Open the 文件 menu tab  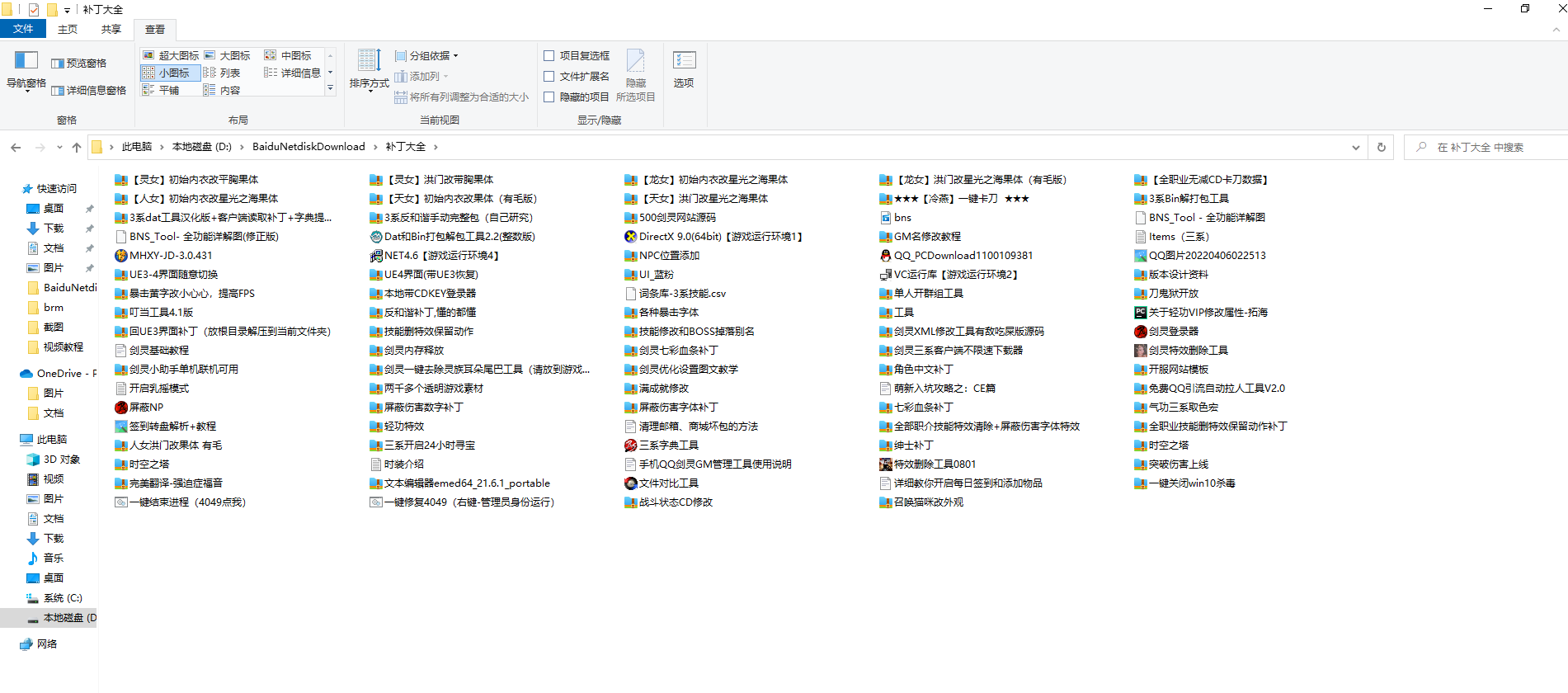click(23, 29)
